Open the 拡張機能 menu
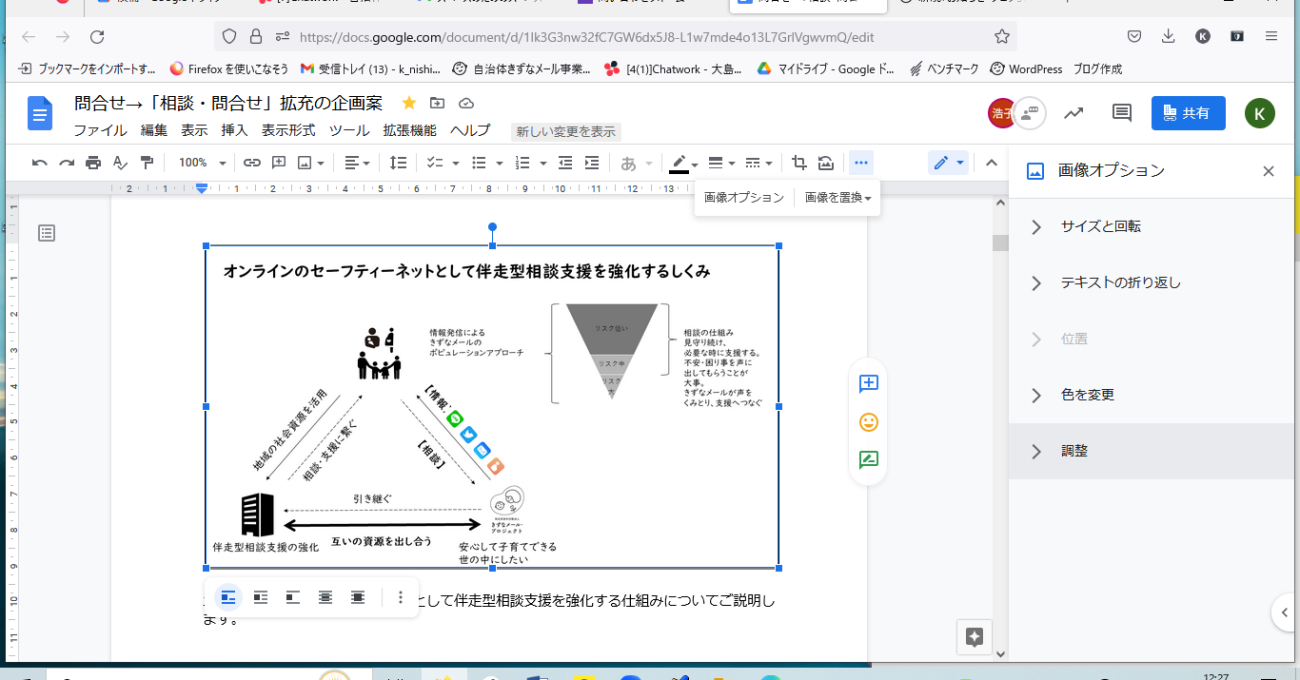This screenshot has width=1300, height=680. 409,131
